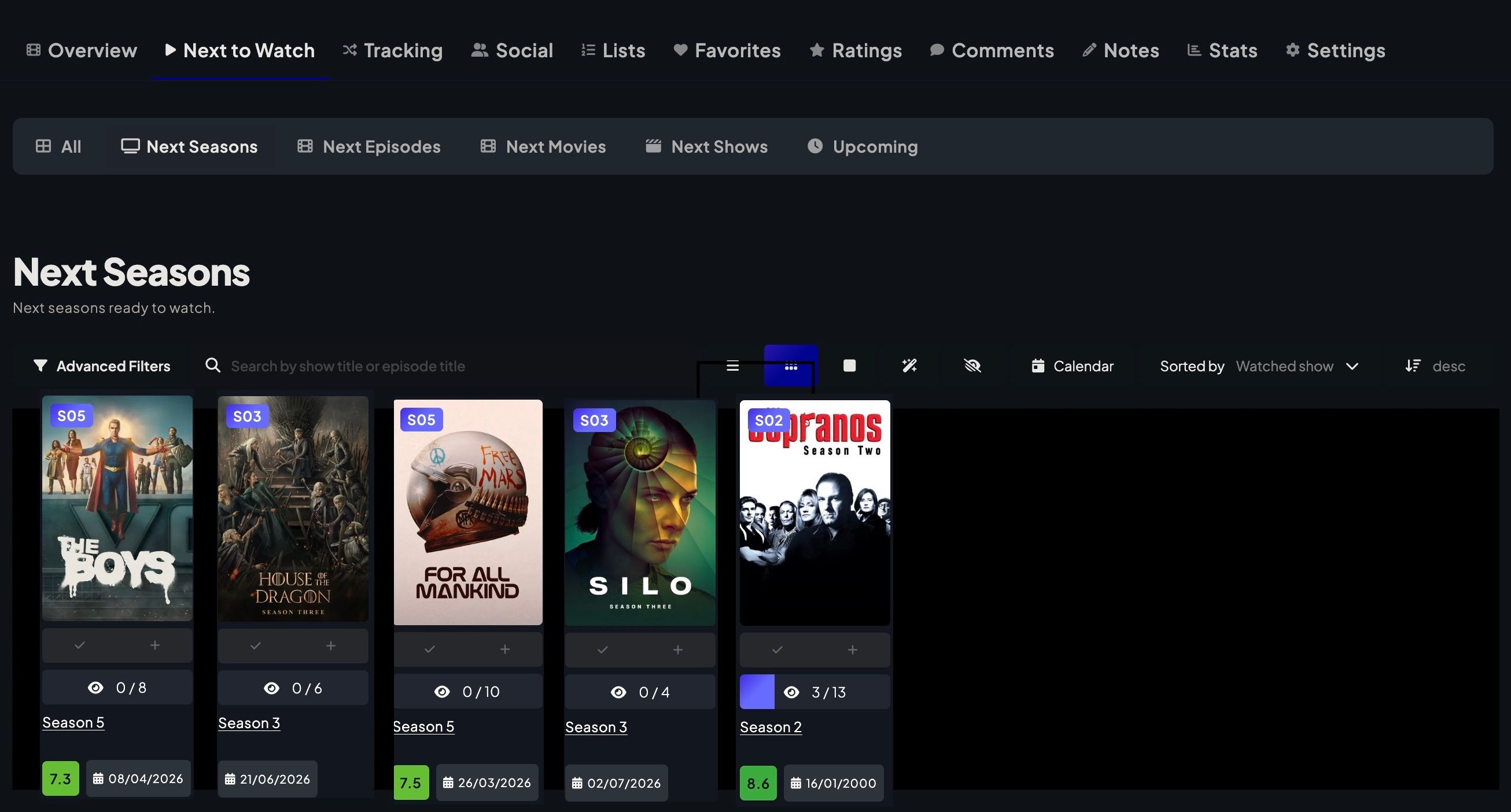This screenshot has height=812, width=1511.
Task: Click plus icon under For All Mankind
Action: pyautogui.click(x=505, y=649)
